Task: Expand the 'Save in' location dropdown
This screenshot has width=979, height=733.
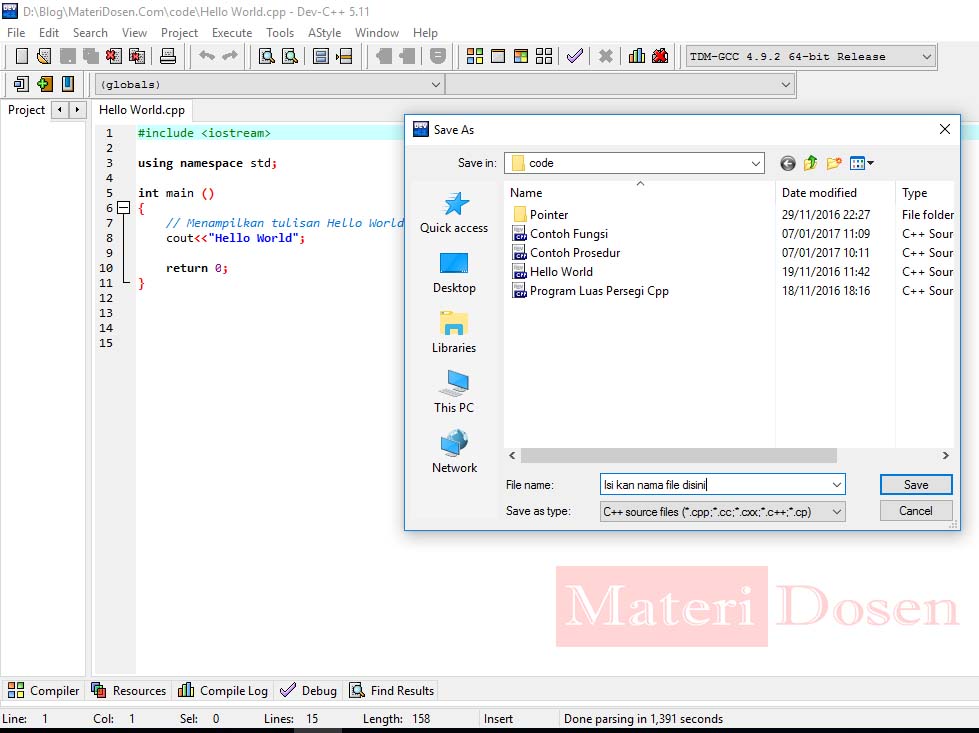Action: coord(755,161)
